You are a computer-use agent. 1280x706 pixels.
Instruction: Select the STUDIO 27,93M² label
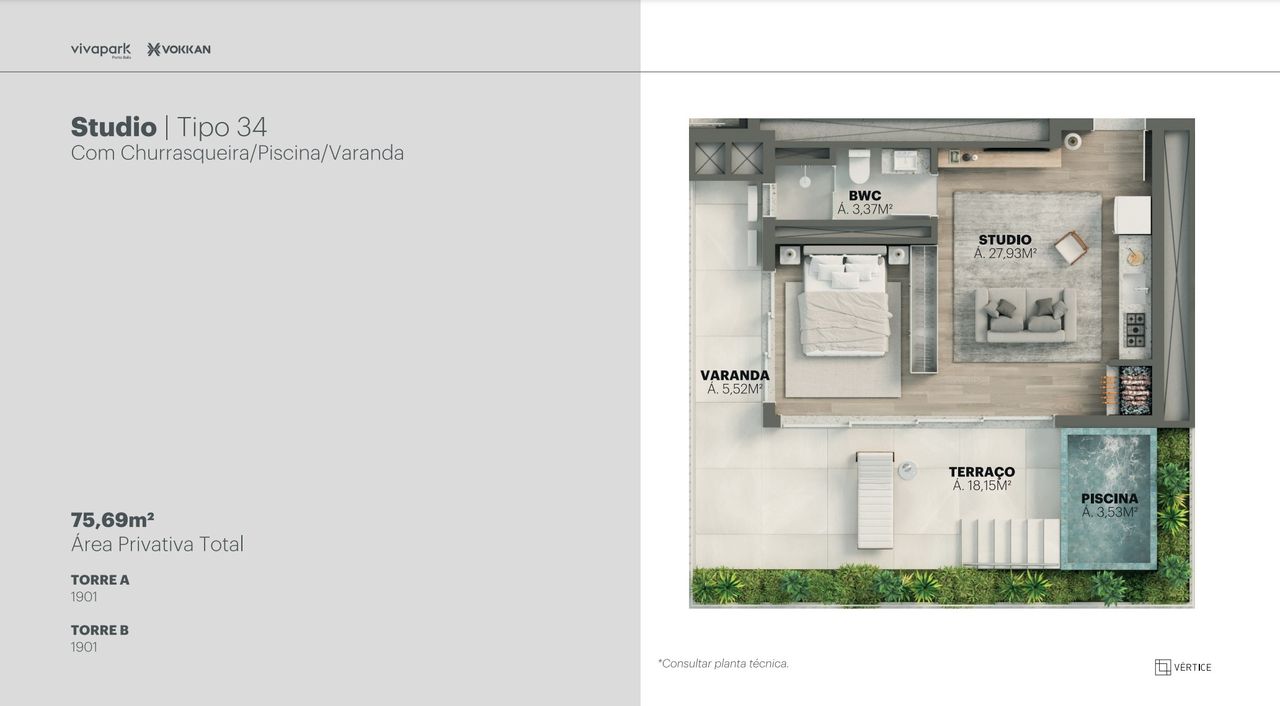pyautogui.click(x=1005, y=247)
